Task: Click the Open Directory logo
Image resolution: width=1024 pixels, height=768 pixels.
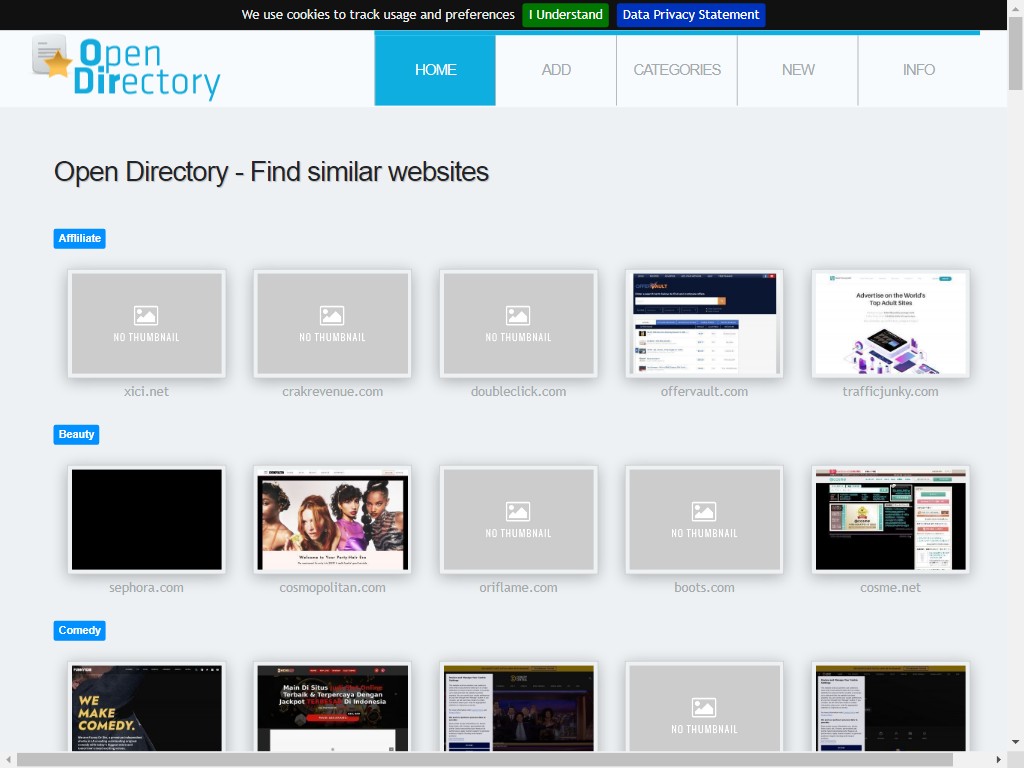Action: [126, 68]
